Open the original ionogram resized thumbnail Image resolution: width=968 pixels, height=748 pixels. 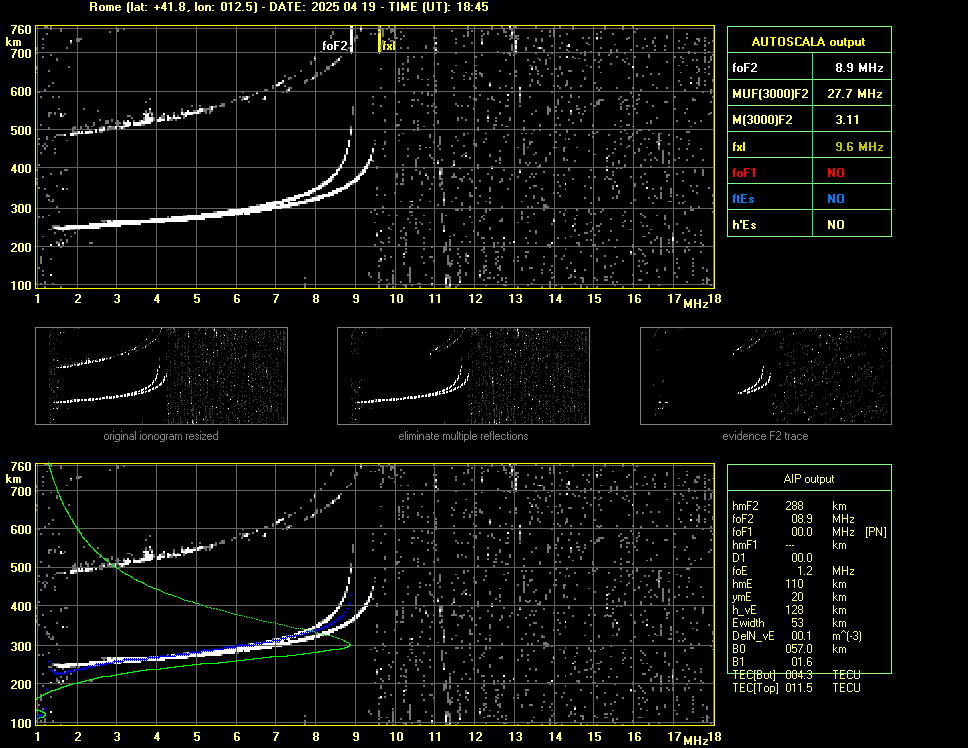pyautogui.click(x=161, y=376)
